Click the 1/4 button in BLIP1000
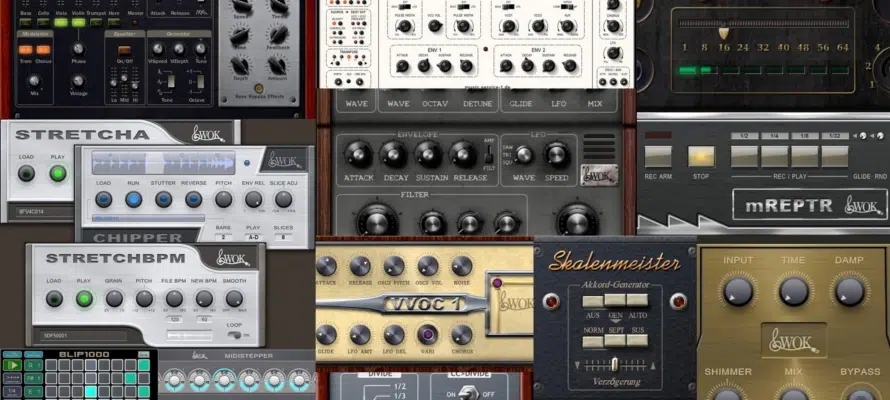 (12, 391)
